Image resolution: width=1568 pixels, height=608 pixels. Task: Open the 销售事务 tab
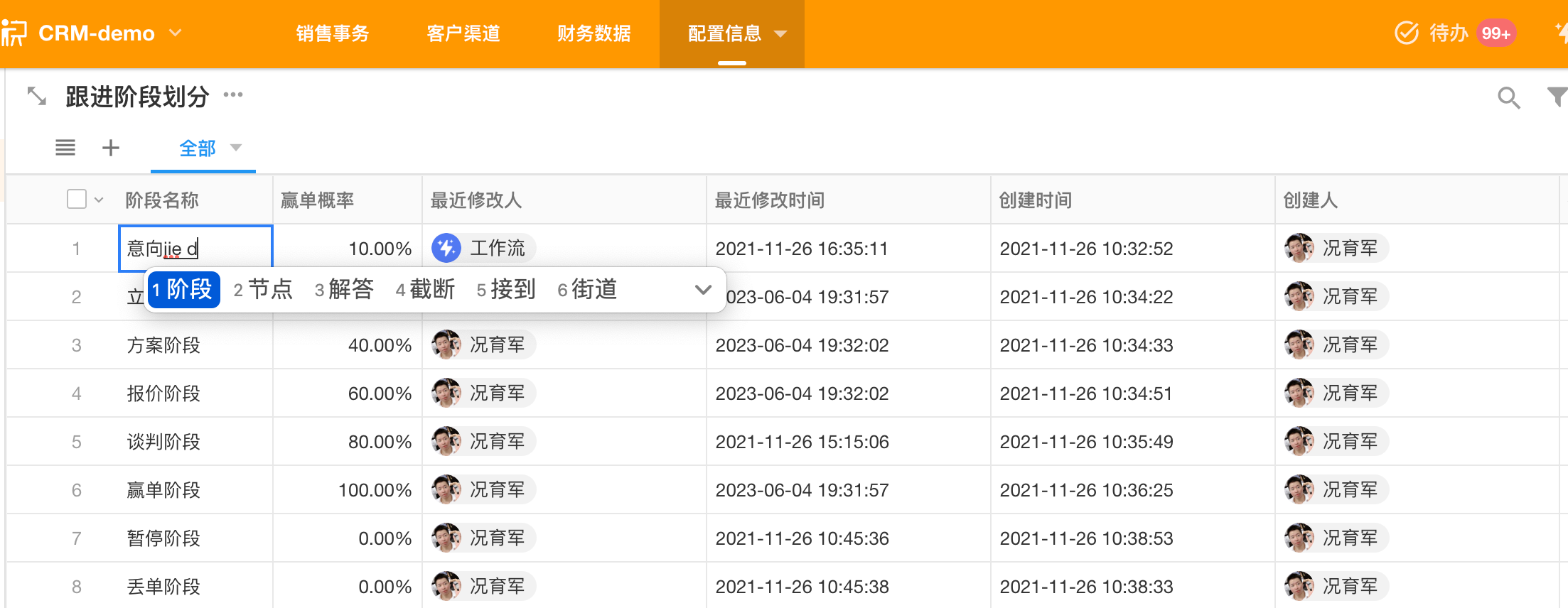click(x=333, y=33)
